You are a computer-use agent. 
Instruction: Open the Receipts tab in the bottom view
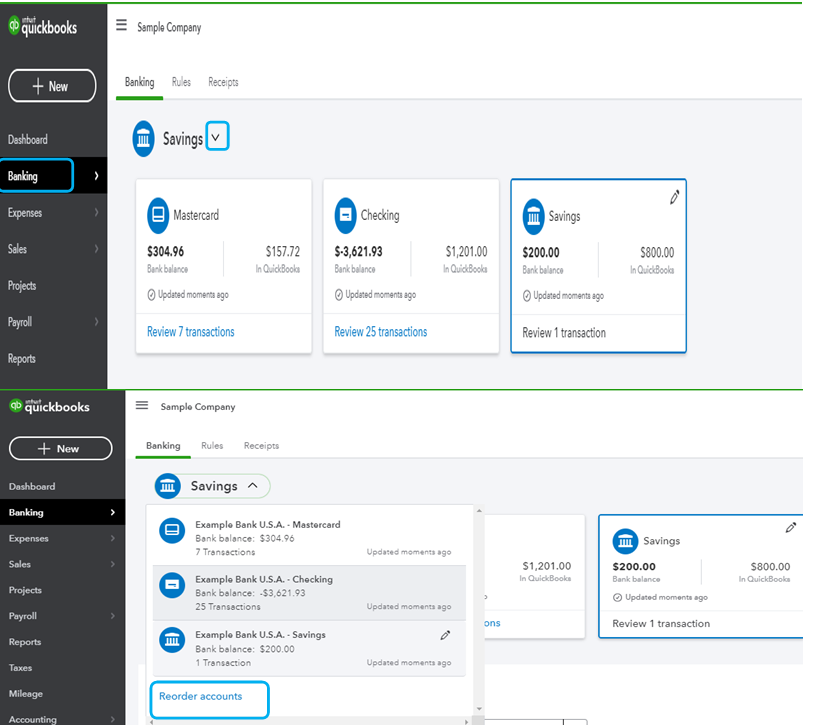[261, 446]
